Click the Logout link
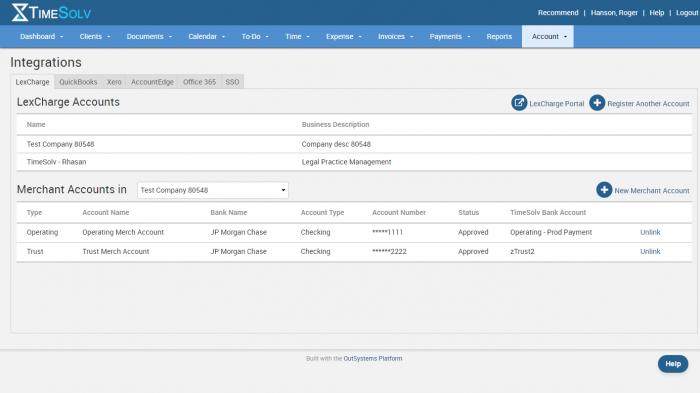The width and height of the screenshot is (700, 393). (687, 13)
